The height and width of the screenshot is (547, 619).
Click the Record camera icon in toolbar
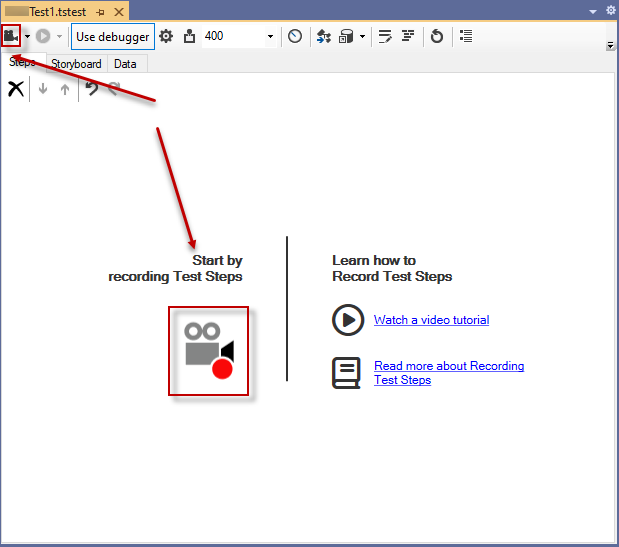(x=11, y=36)
